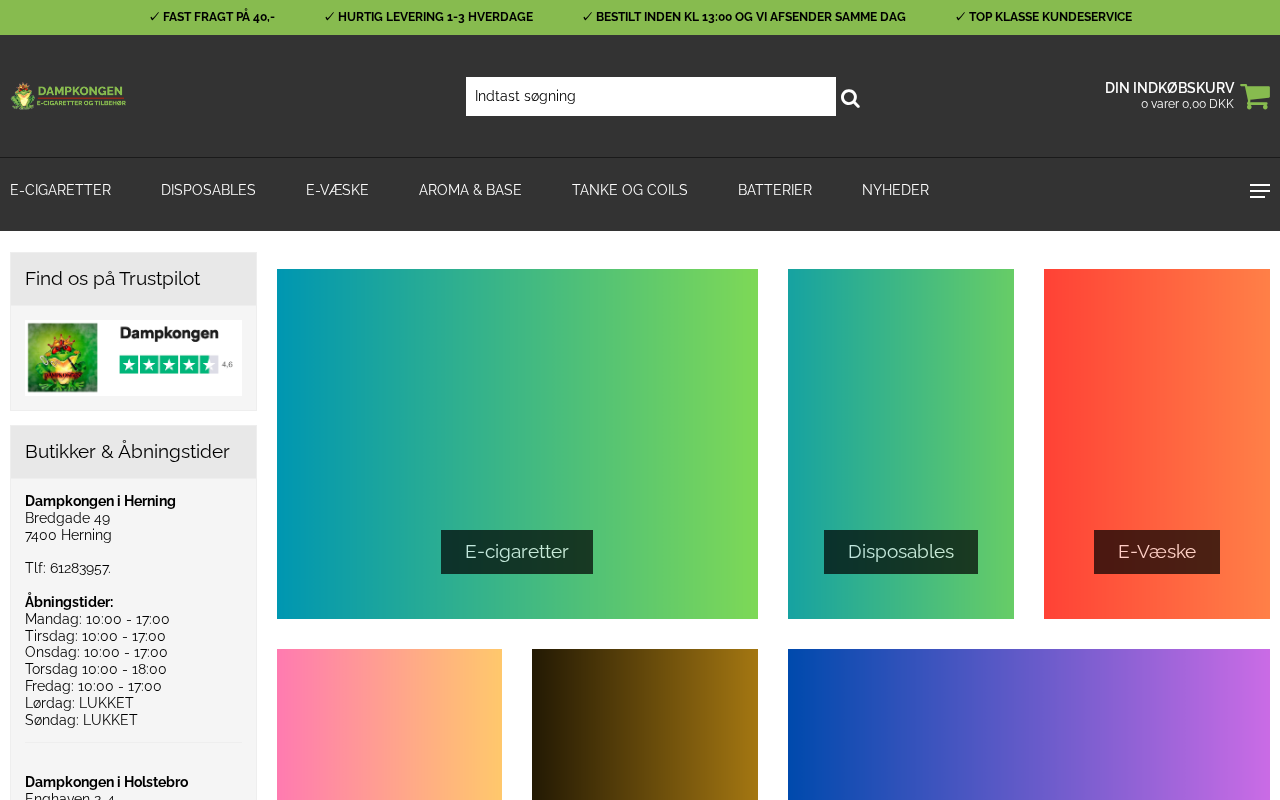Go to Aroma & Base category
Image resolution: width=1280 pixels, height=800 pixels.
tap(470, 190)
